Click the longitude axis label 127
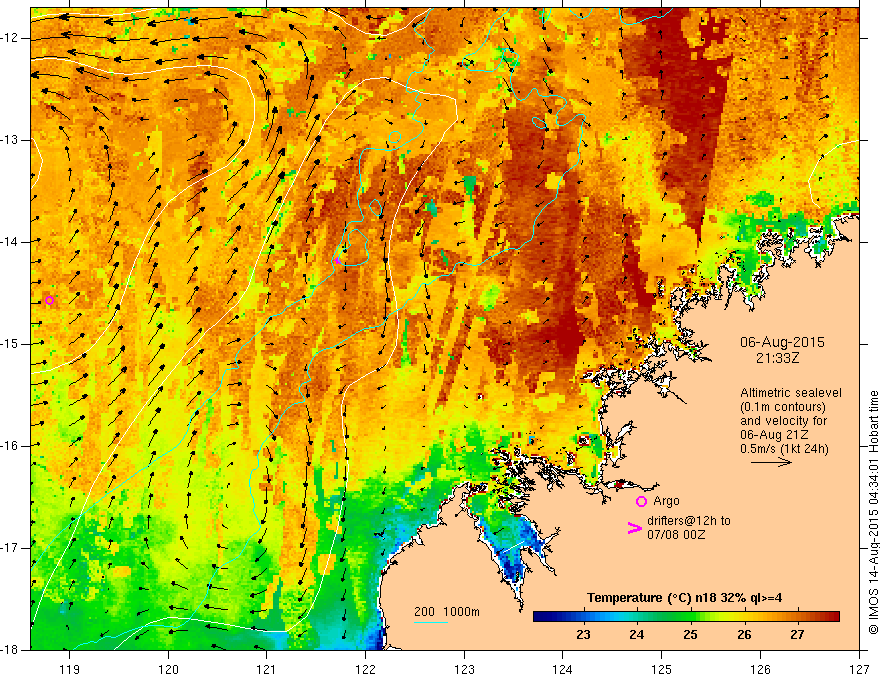880x680 pixels. (x=859, y=669)
